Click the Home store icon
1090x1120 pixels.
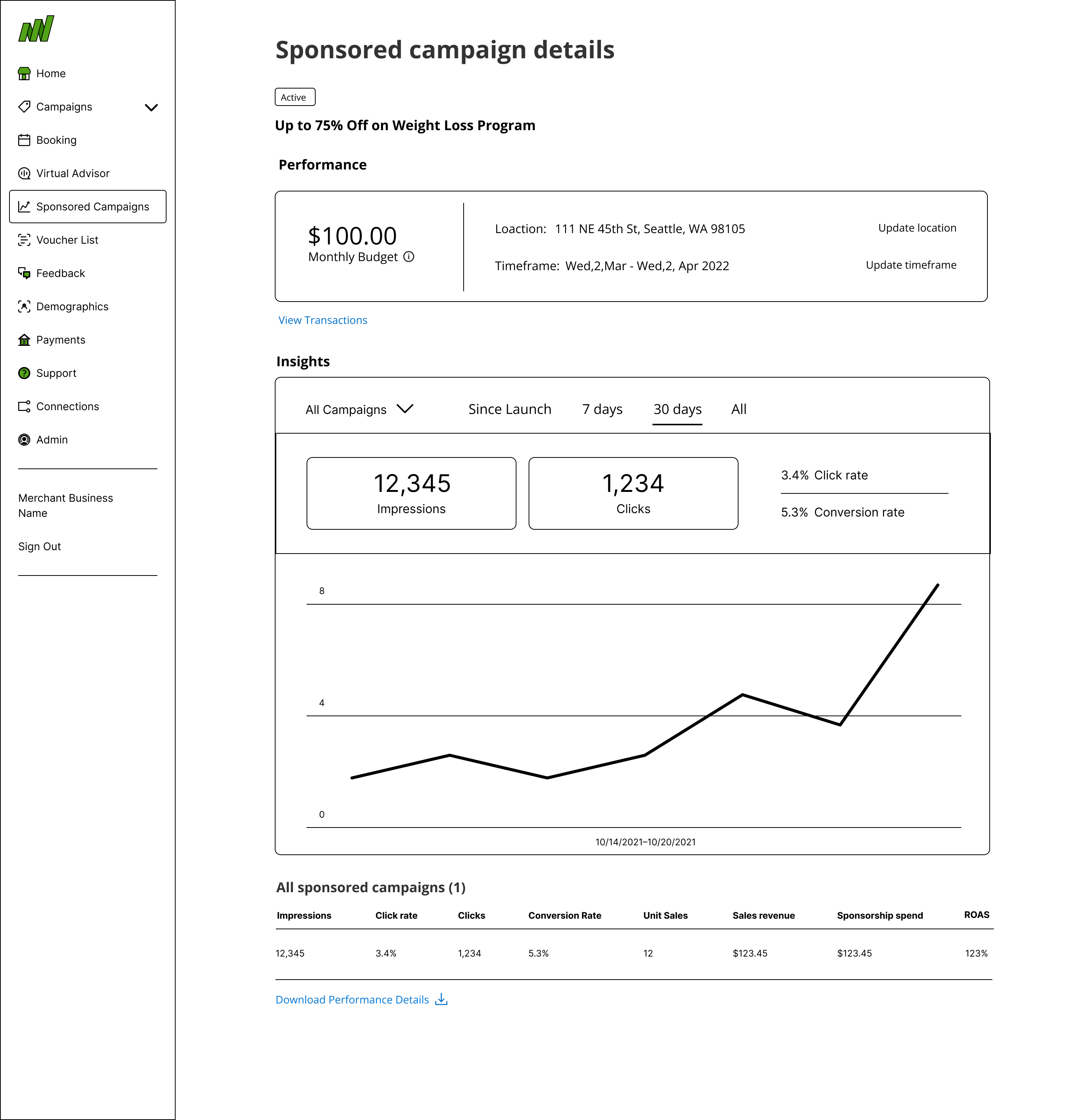click(24, 73)
